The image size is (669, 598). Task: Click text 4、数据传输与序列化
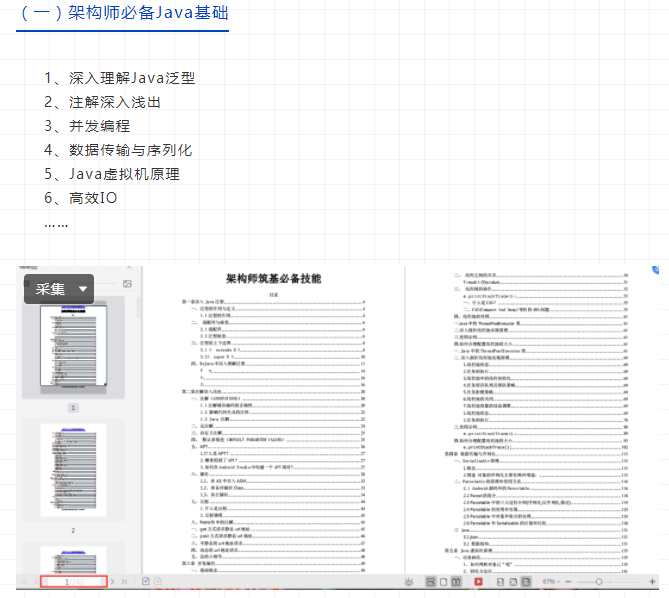click(x=118, y=150)
